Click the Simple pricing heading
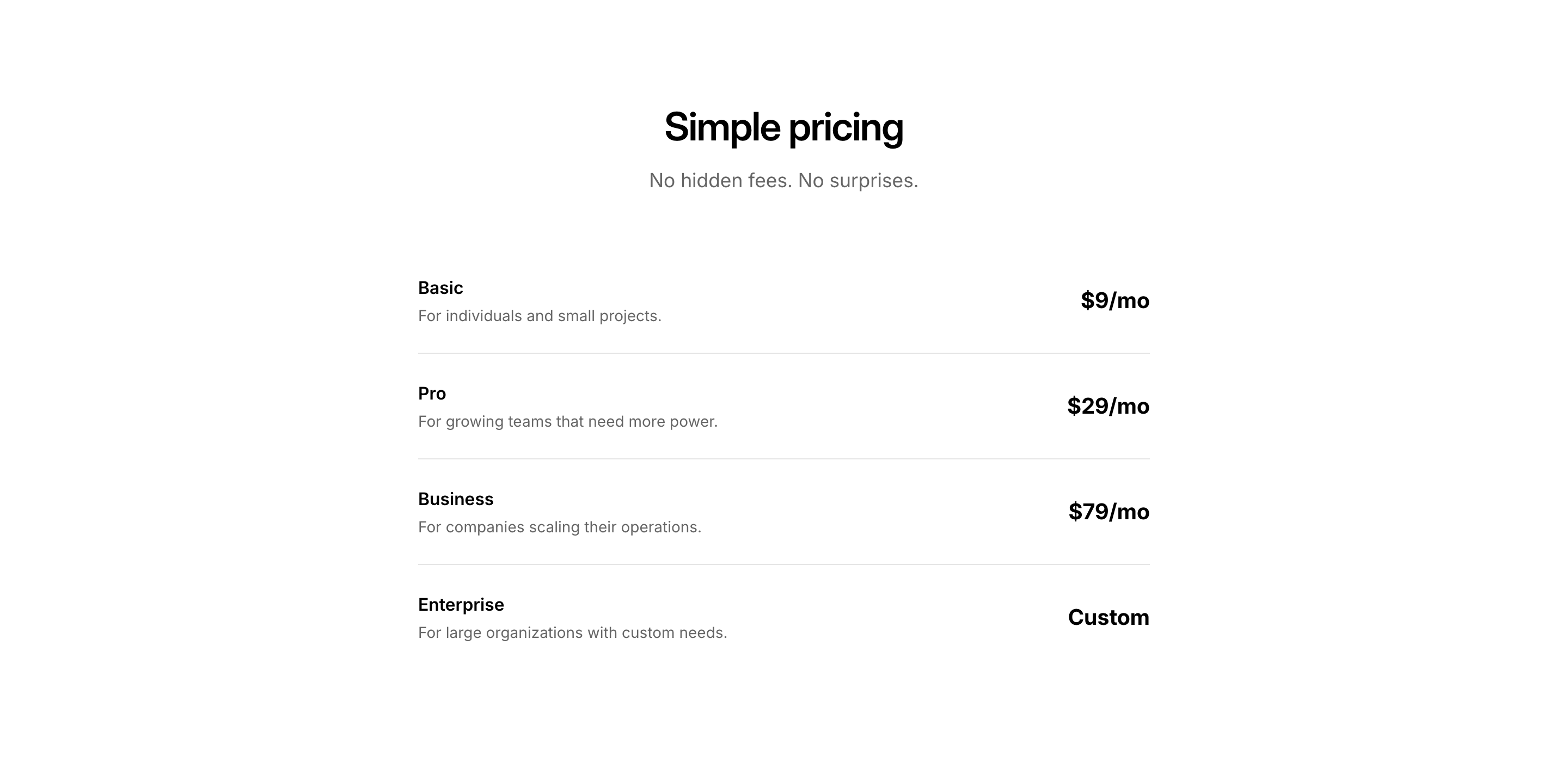 [783, 127]
